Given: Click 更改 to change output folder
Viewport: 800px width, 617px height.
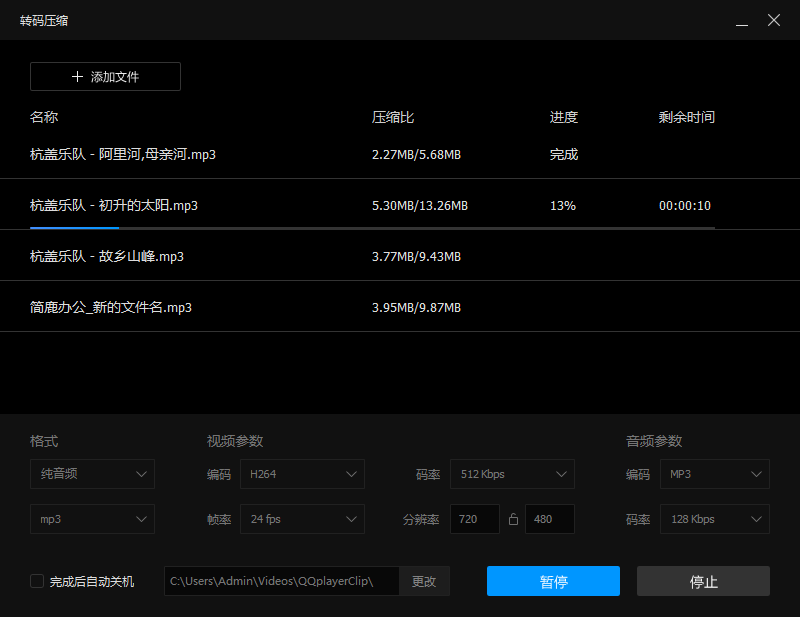Looking at the screenshot, I should [424, 581].
